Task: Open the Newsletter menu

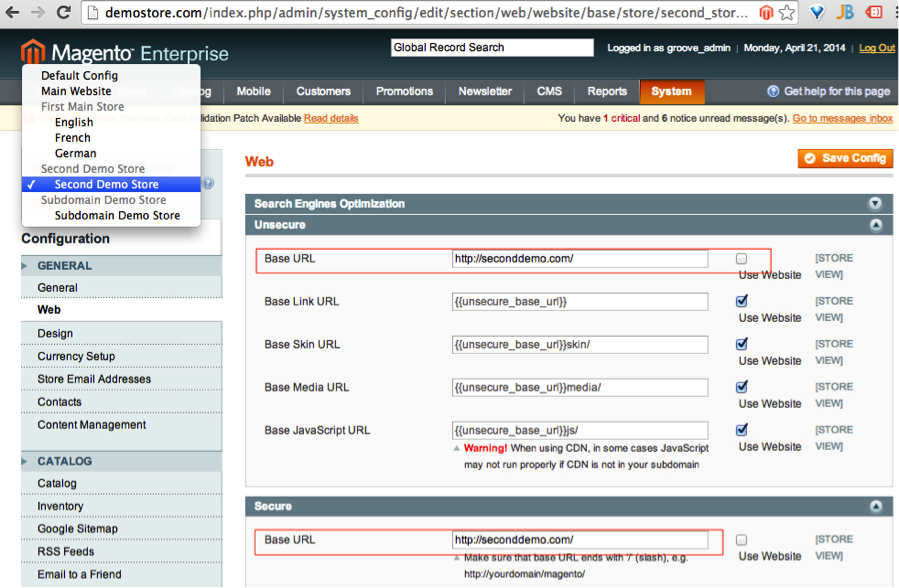Action: tap(485, 92)
